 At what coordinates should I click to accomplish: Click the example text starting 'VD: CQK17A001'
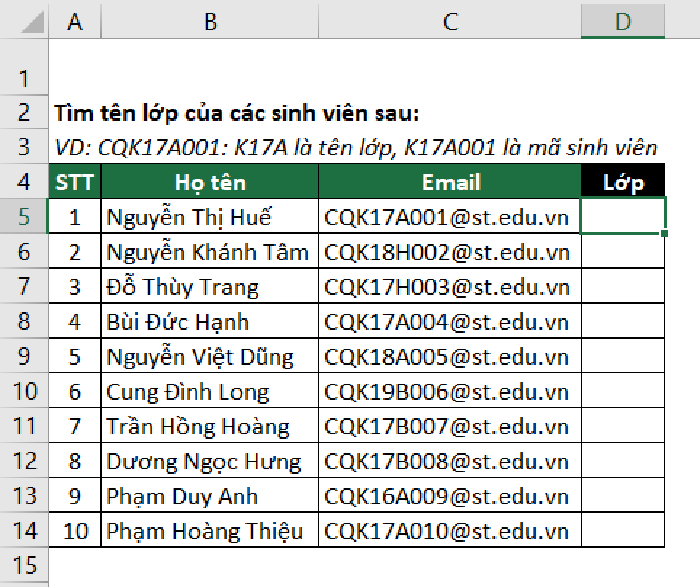(x=356, y=147)
